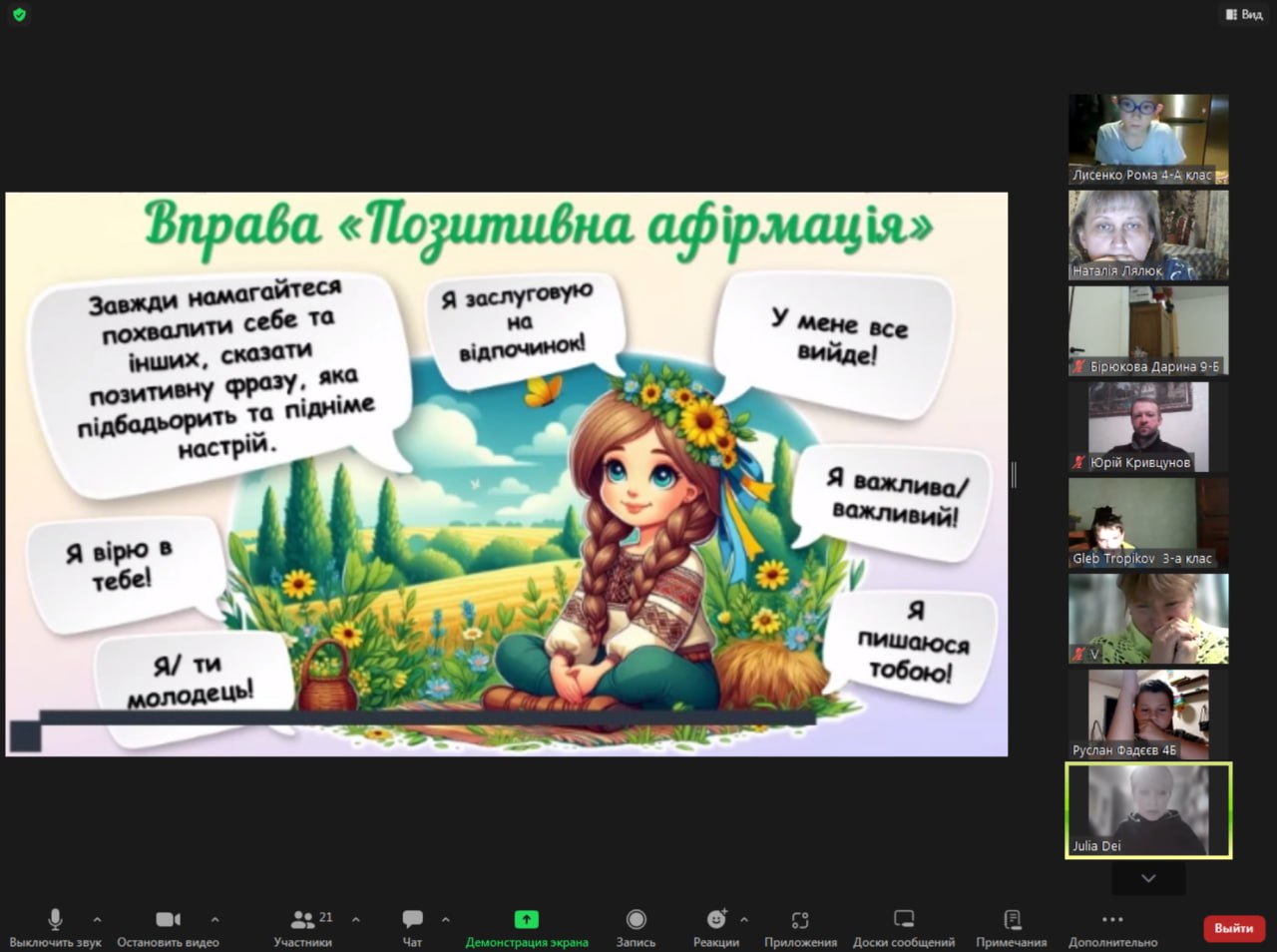Click the green Демонстрация экрана share icon

point(526,919)
